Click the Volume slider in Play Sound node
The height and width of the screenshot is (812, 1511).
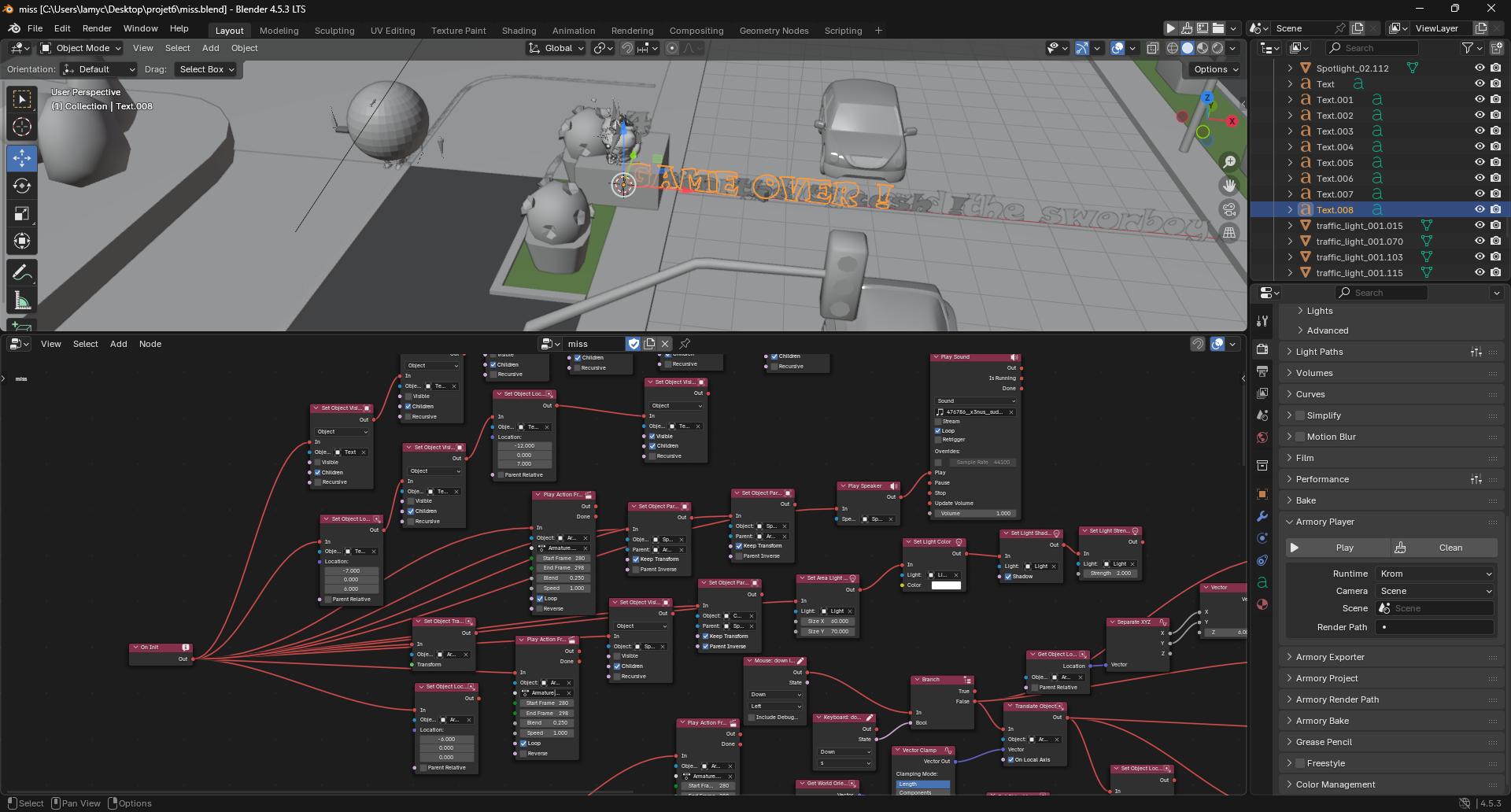tap(975, 513)
